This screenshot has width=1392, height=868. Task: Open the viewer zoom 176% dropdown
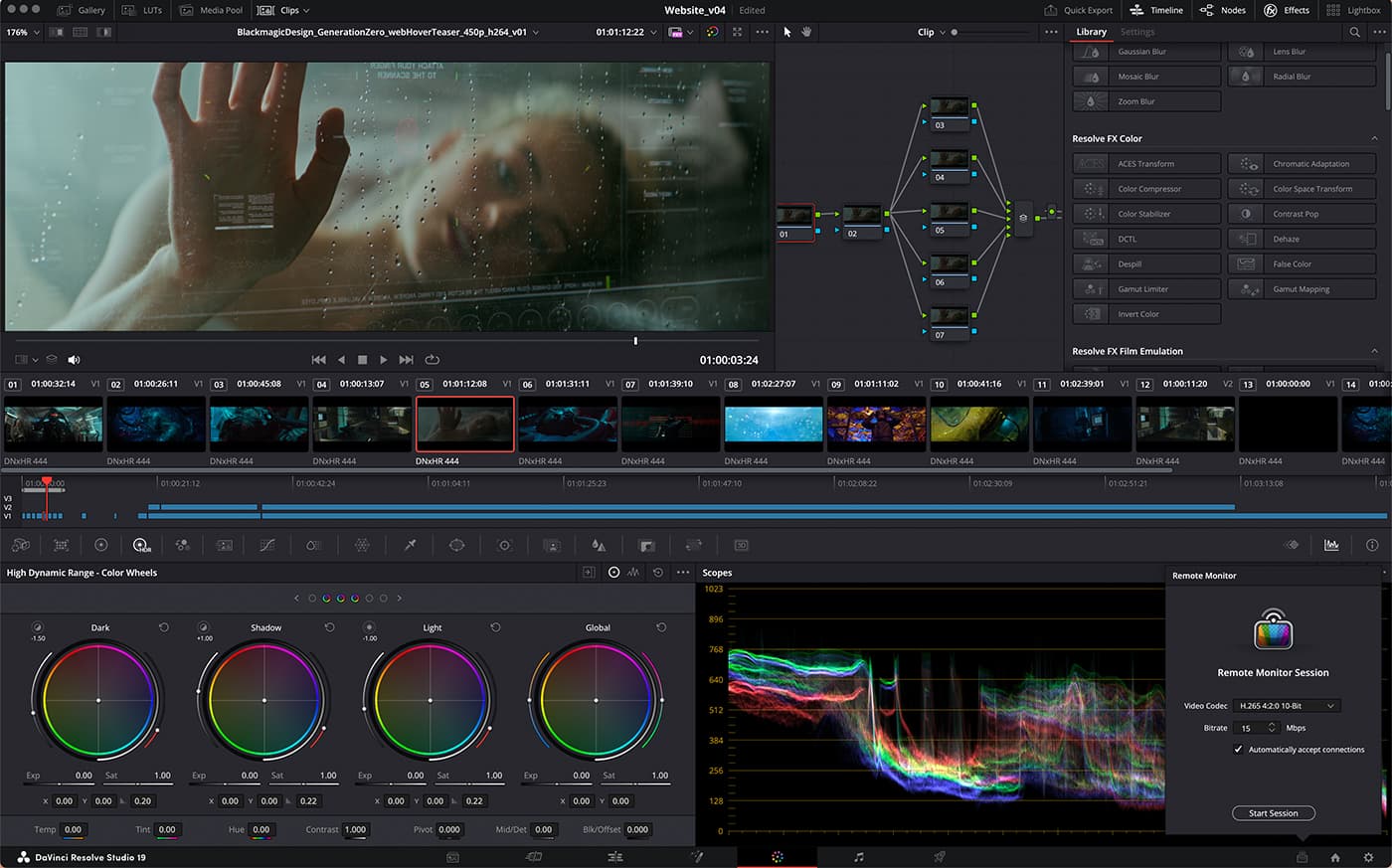tap(23, 32)
